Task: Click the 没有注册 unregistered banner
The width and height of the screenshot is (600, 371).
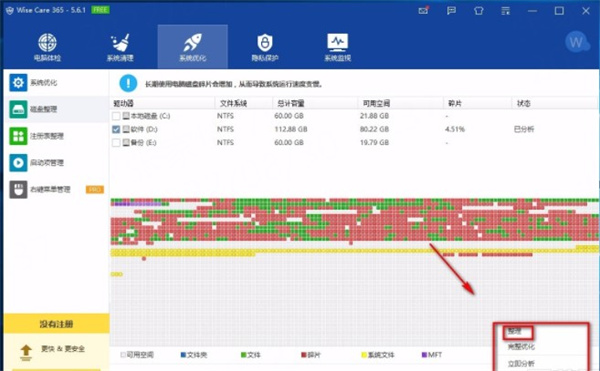Action: tap(56, 324)
